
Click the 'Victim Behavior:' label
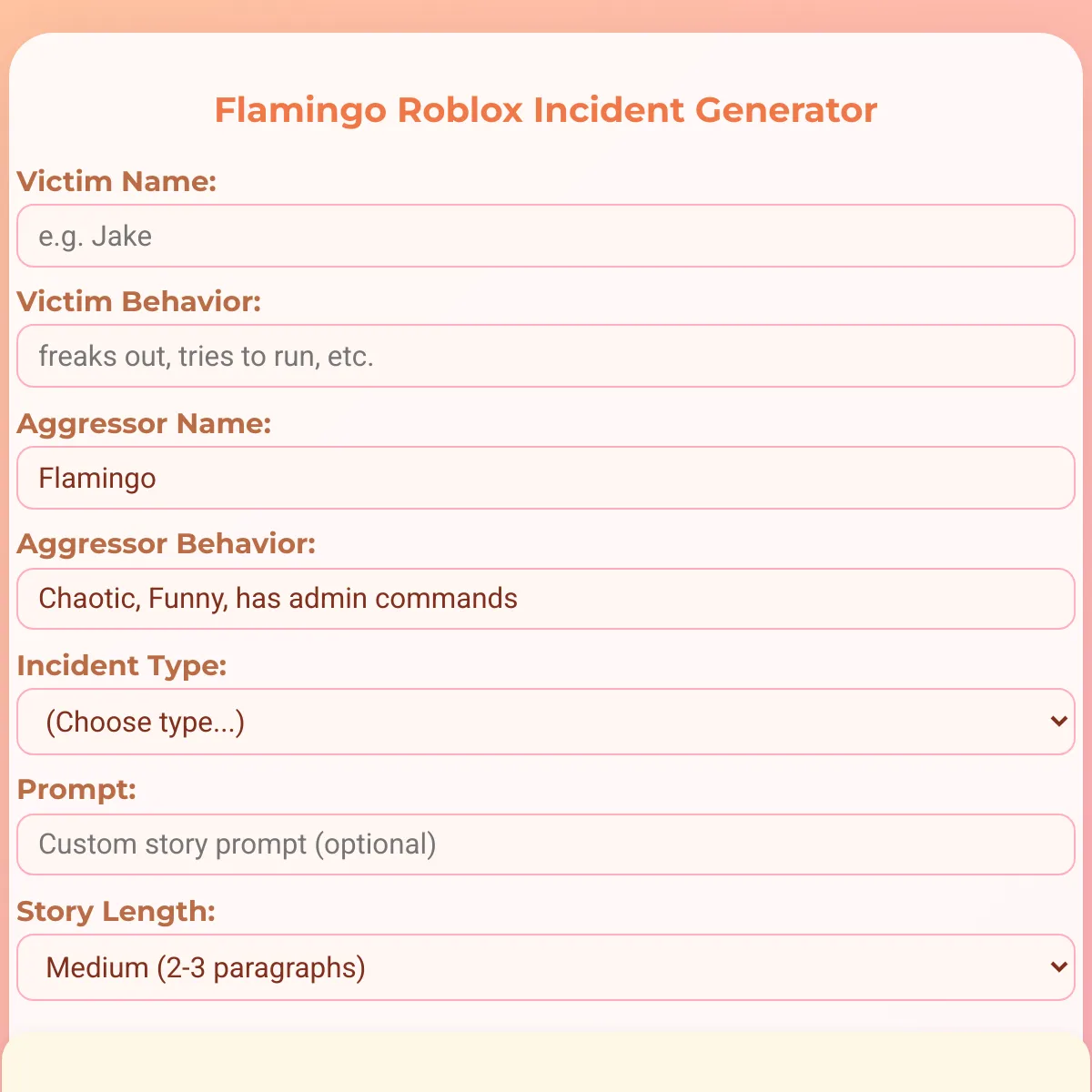(x=139, y=301)
